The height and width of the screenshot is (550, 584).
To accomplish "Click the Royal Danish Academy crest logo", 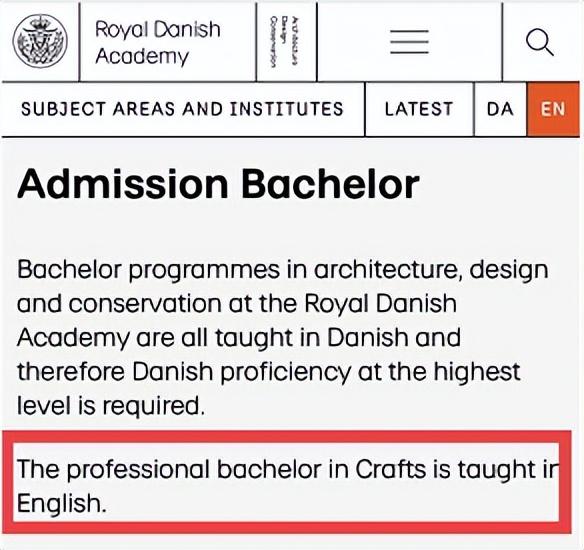I will click(x=40, y=41).
